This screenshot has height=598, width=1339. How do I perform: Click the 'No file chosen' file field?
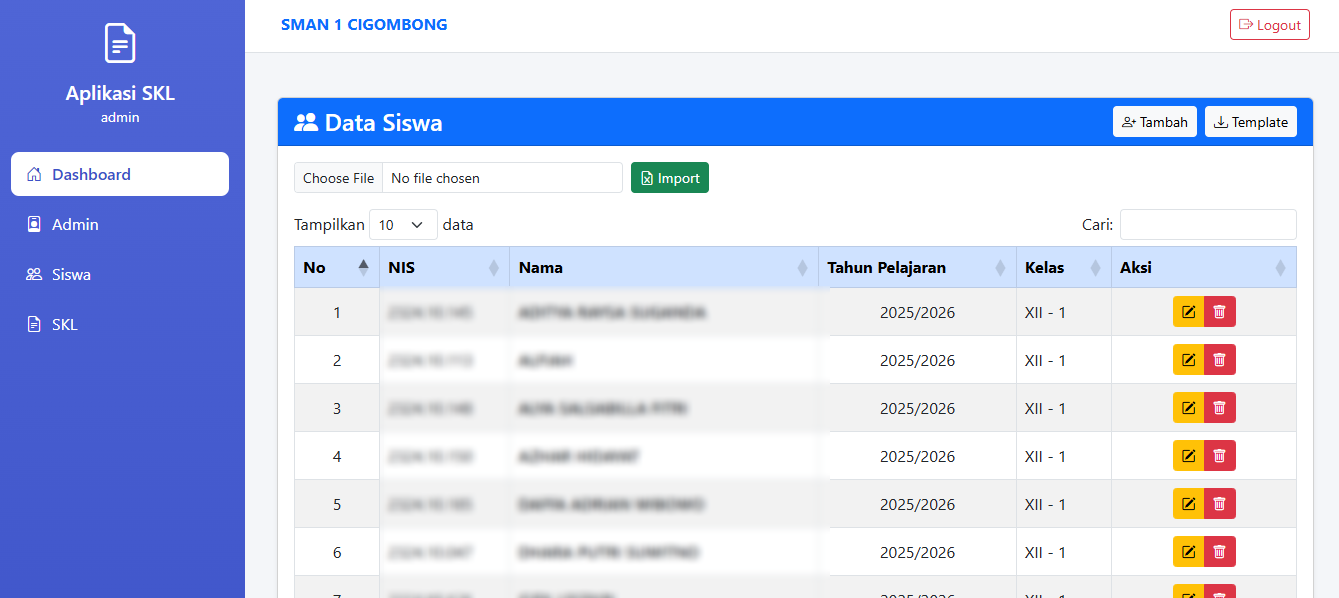point(502,178)
